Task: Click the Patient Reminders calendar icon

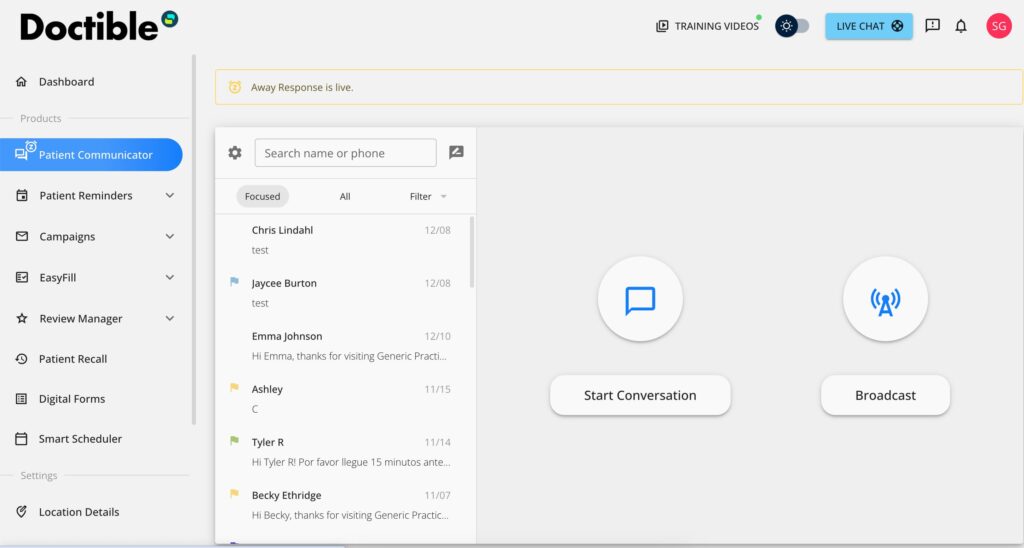Action: pyautogui.click(x=22, y=195)
